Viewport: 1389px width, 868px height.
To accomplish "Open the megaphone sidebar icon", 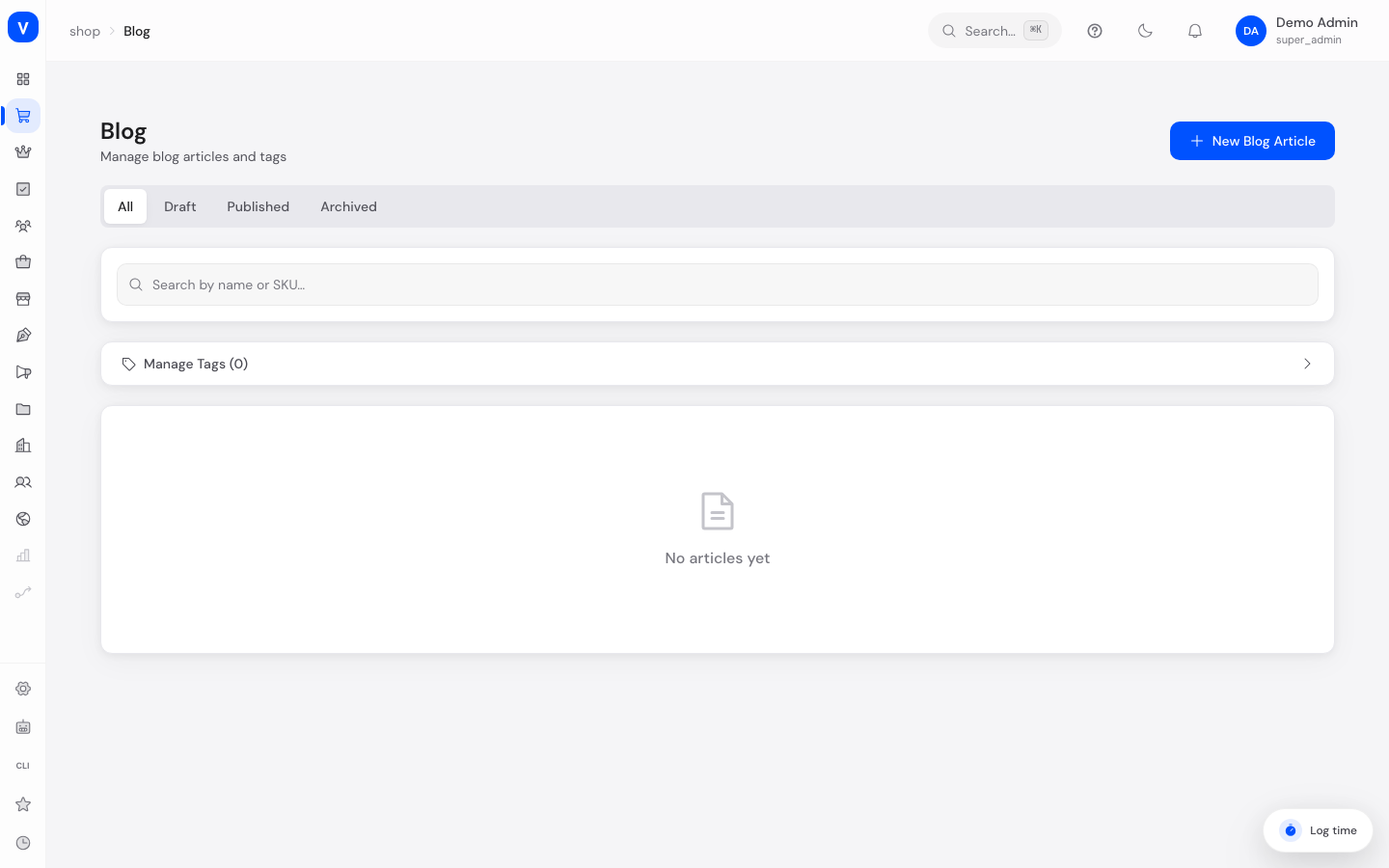I will coord(23,372).
